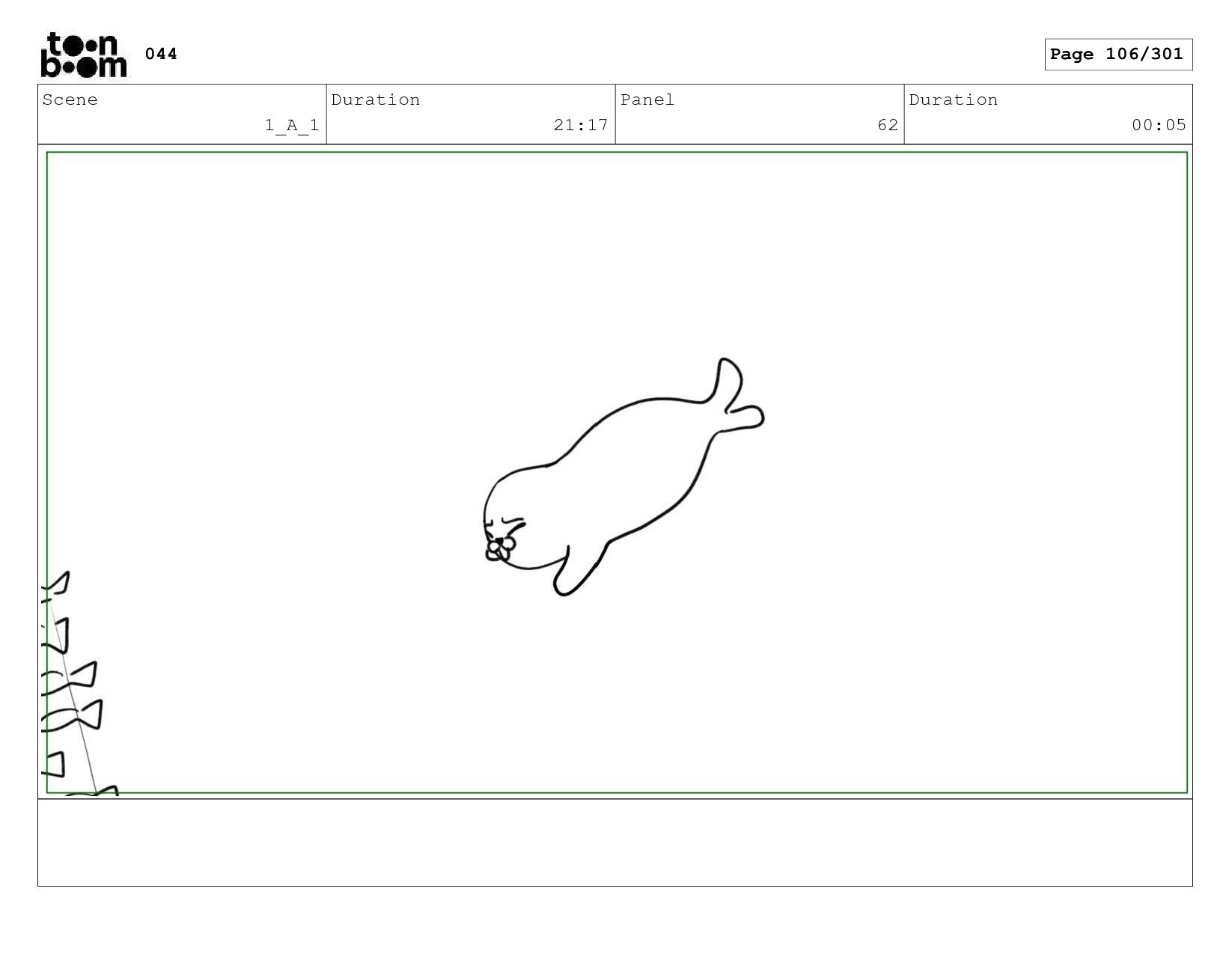Click the Page 106/301 indicator
The width and height of the screenshot is (1232, 954).
tap(1117, 55)
